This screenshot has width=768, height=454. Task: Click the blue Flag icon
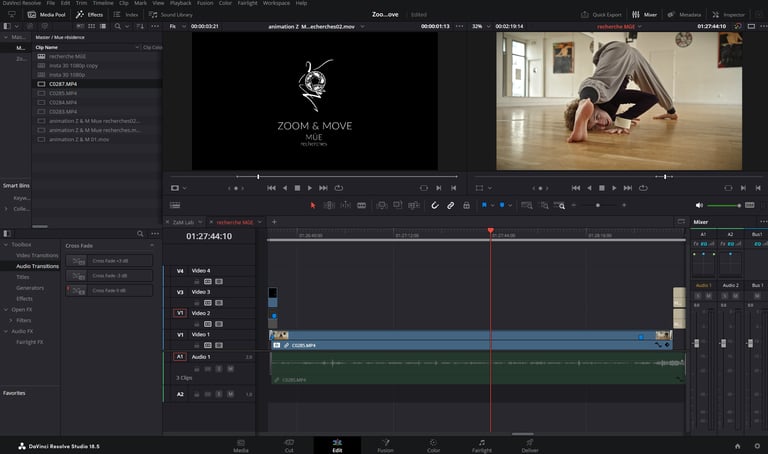(x=485, y=205)
